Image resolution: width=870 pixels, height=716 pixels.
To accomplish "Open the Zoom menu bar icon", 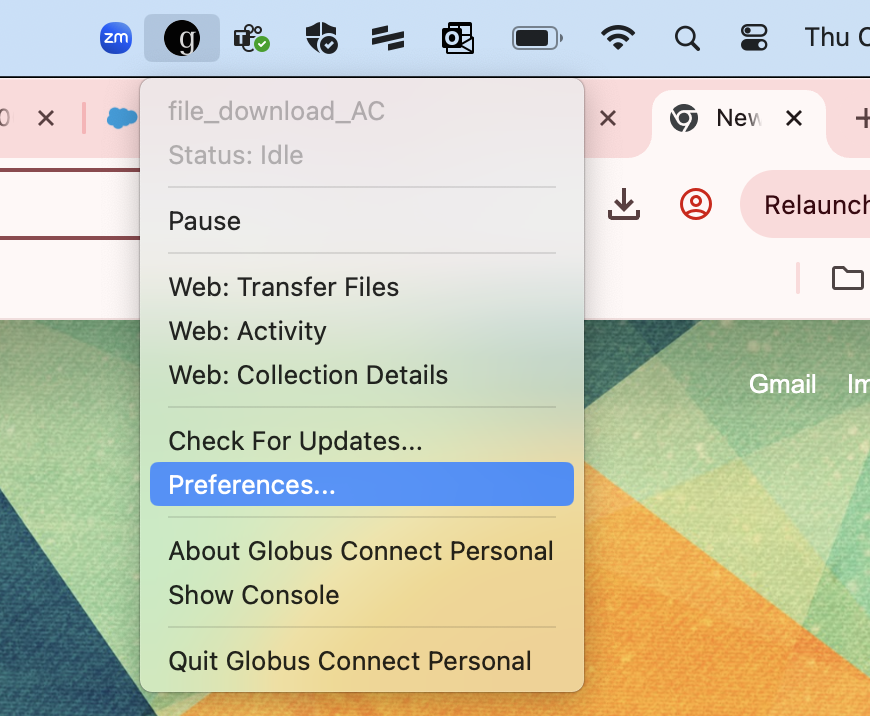I will (115, 38).
